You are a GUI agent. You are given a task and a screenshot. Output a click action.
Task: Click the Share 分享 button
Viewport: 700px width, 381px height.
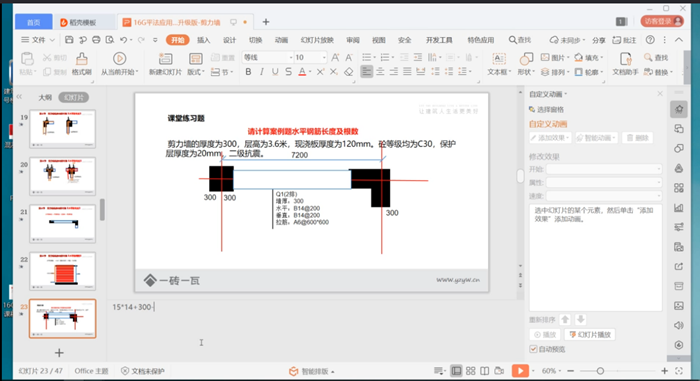tap(598, 40)
